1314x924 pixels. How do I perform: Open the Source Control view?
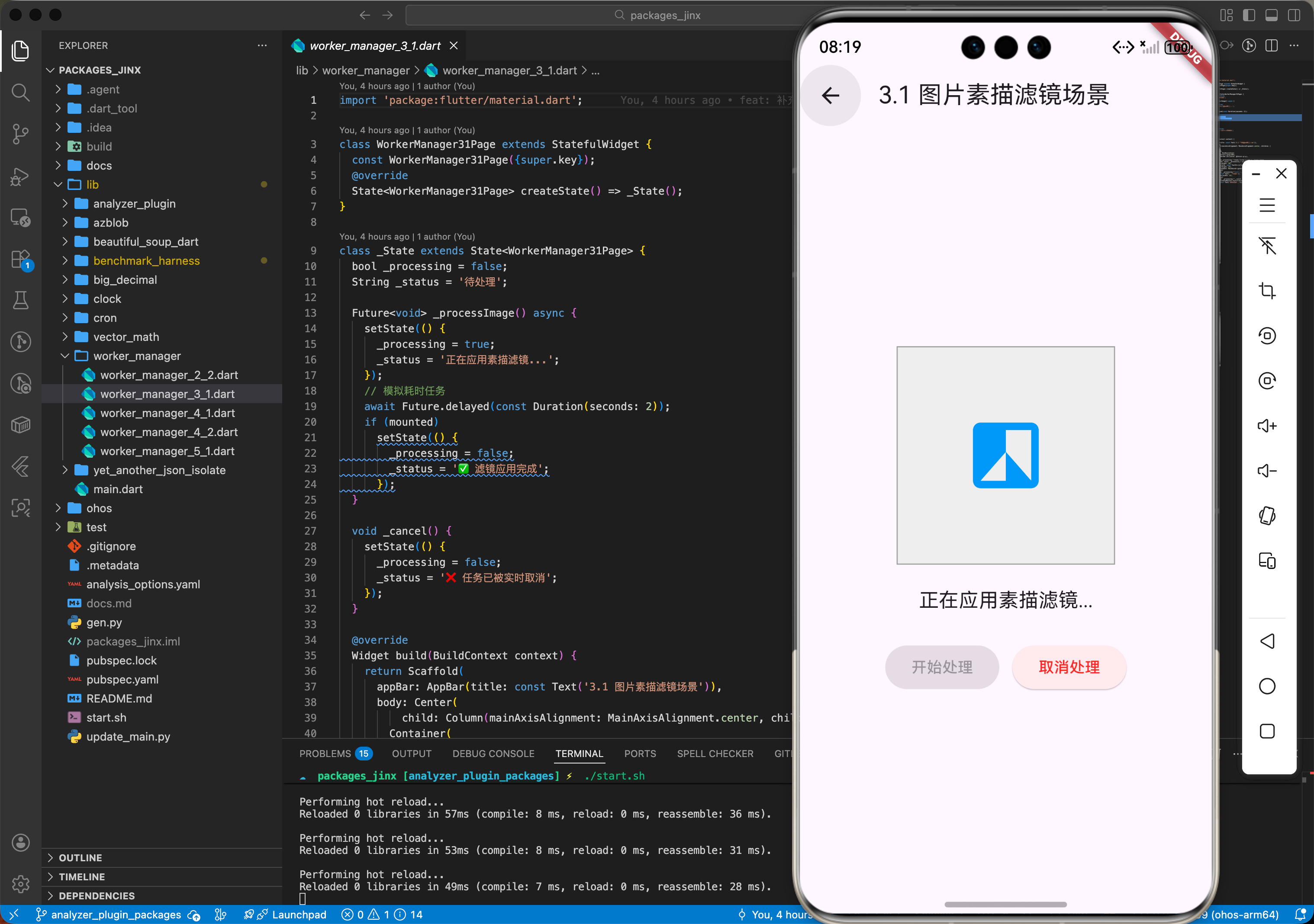21,134
